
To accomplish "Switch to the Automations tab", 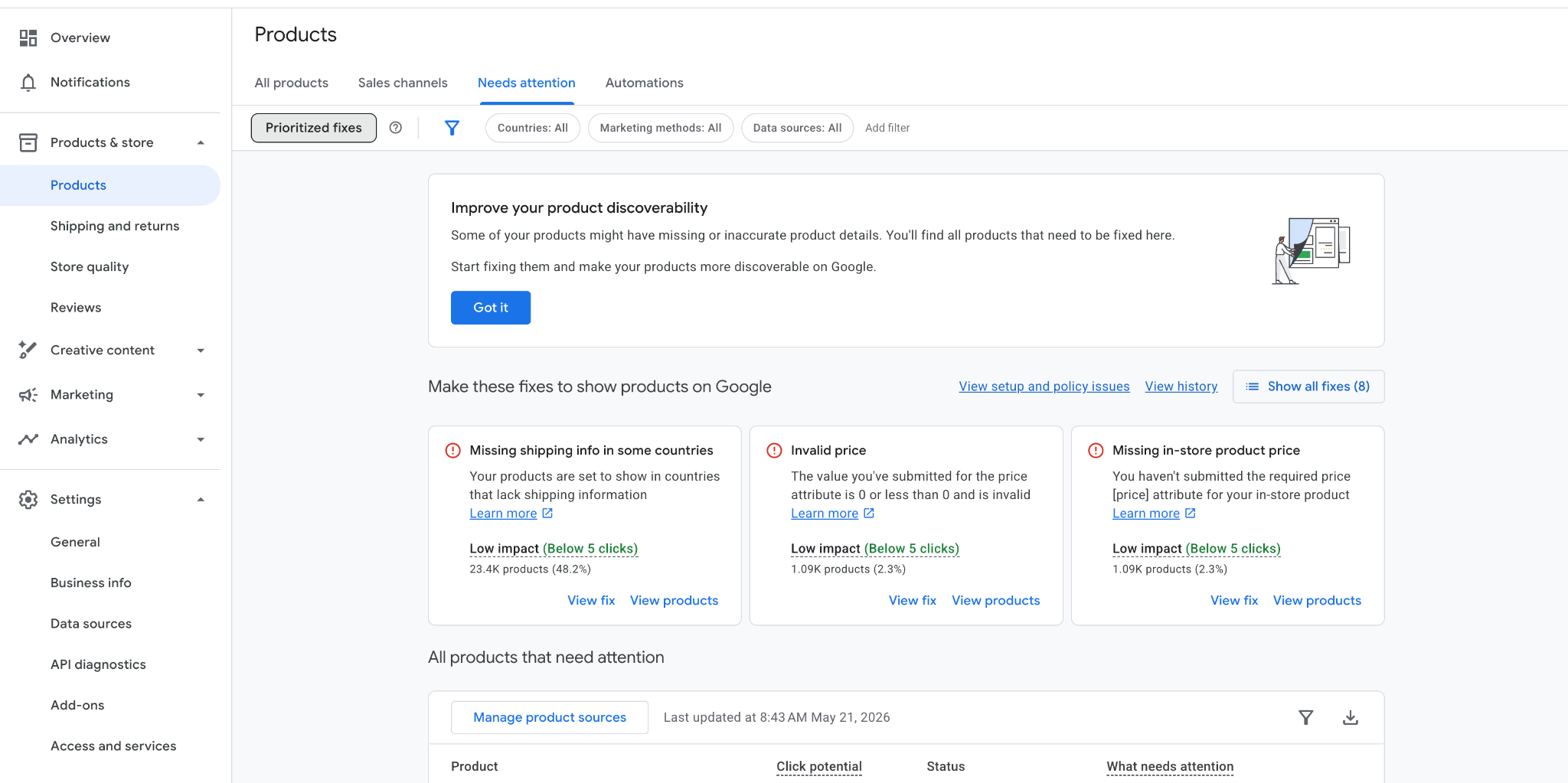I will pyautogui.click(x=645, y=83).
